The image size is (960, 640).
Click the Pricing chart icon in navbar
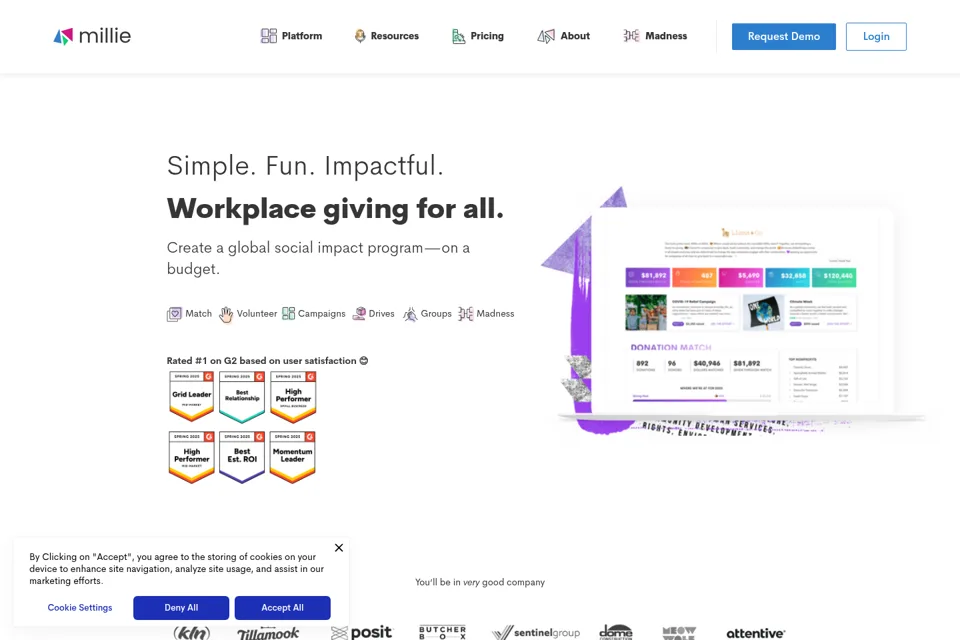tap(459, 36)
